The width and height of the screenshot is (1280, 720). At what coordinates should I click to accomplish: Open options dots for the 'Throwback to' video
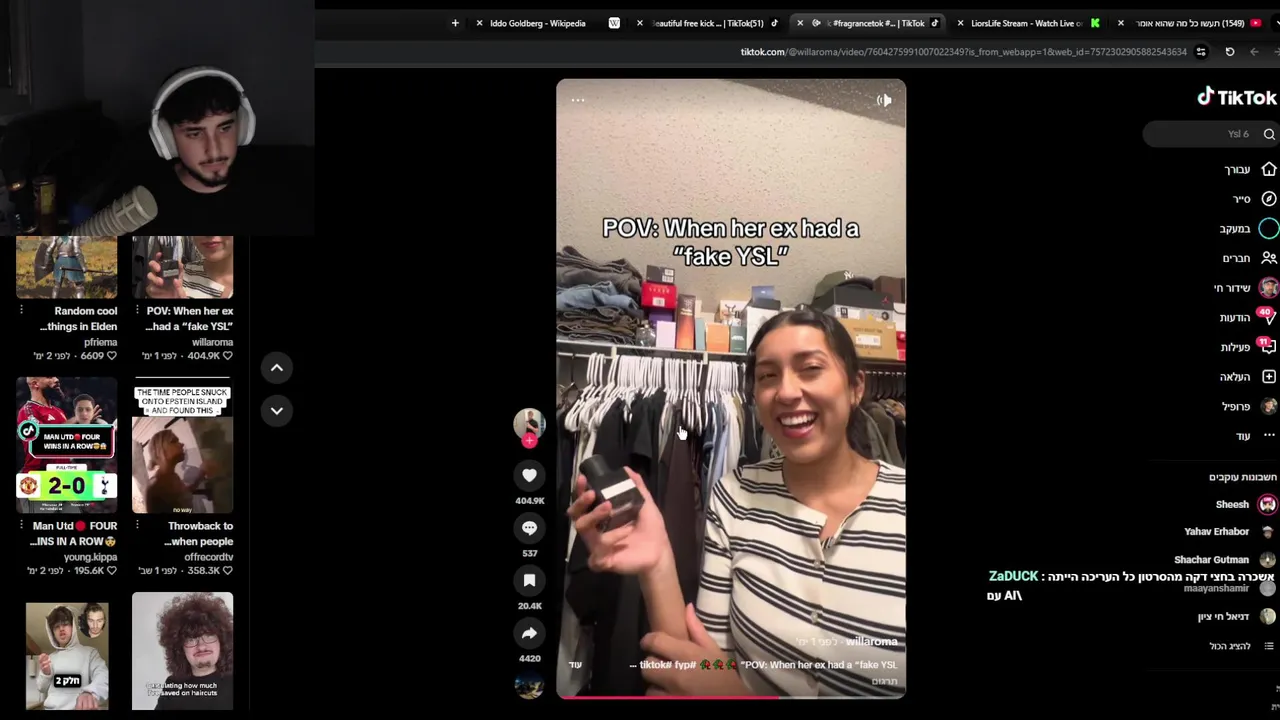pyautogui.click(x=136, y=525)
